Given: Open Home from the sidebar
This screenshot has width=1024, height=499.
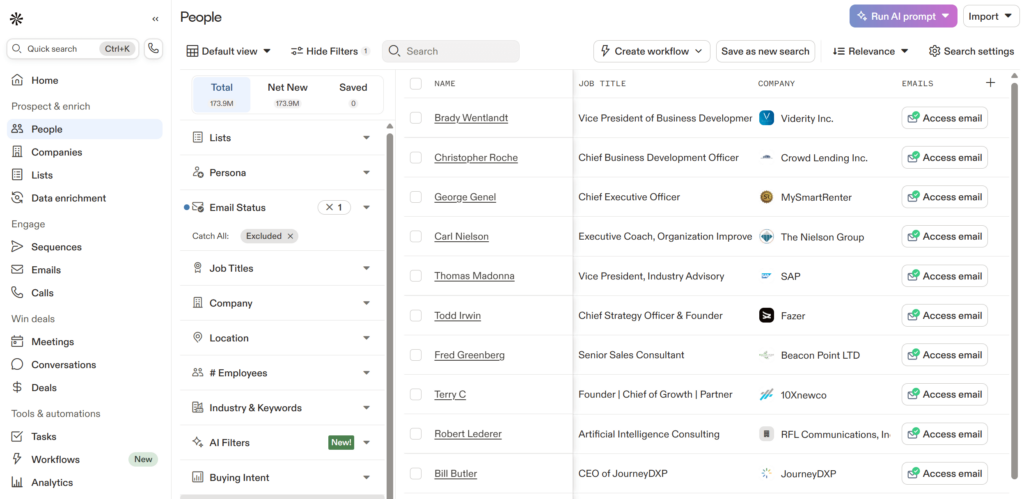Looking at the screenshot, I should click(85, 80).
